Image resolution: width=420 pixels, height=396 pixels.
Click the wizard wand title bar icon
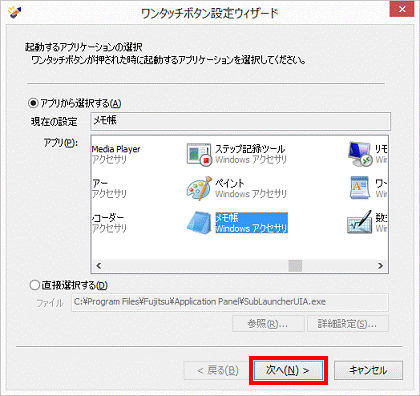pyautogui.click(x=15, y=11)
